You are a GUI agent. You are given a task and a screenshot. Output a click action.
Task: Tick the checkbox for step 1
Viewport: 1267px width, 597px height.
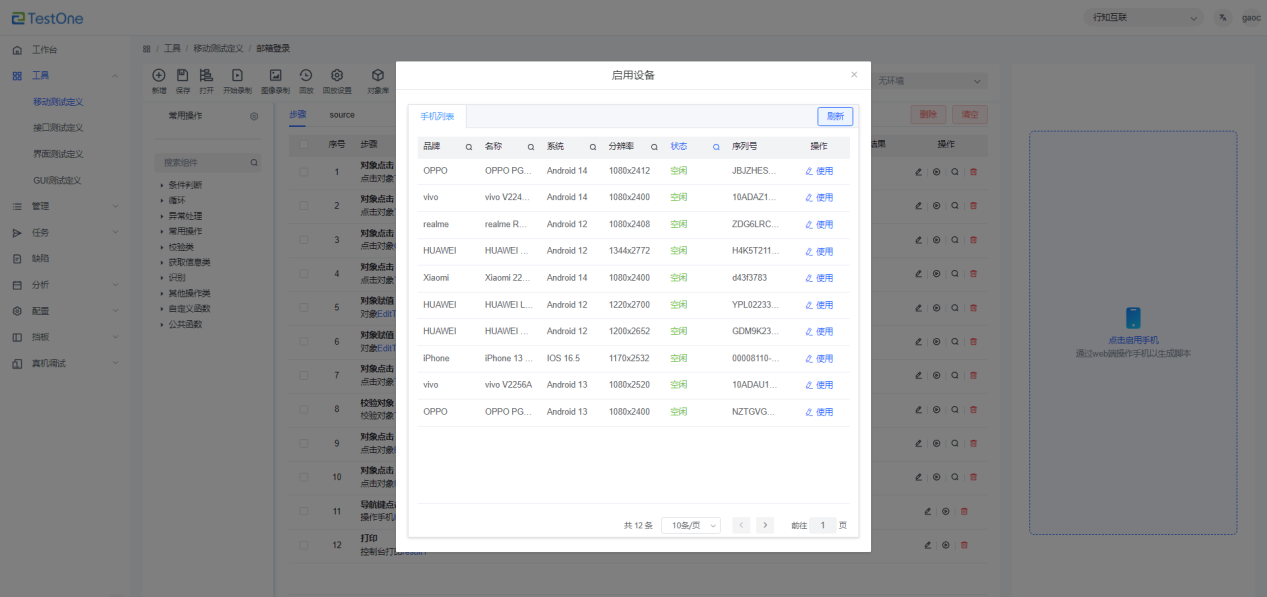pyautogui.click(x=305, y=172)
